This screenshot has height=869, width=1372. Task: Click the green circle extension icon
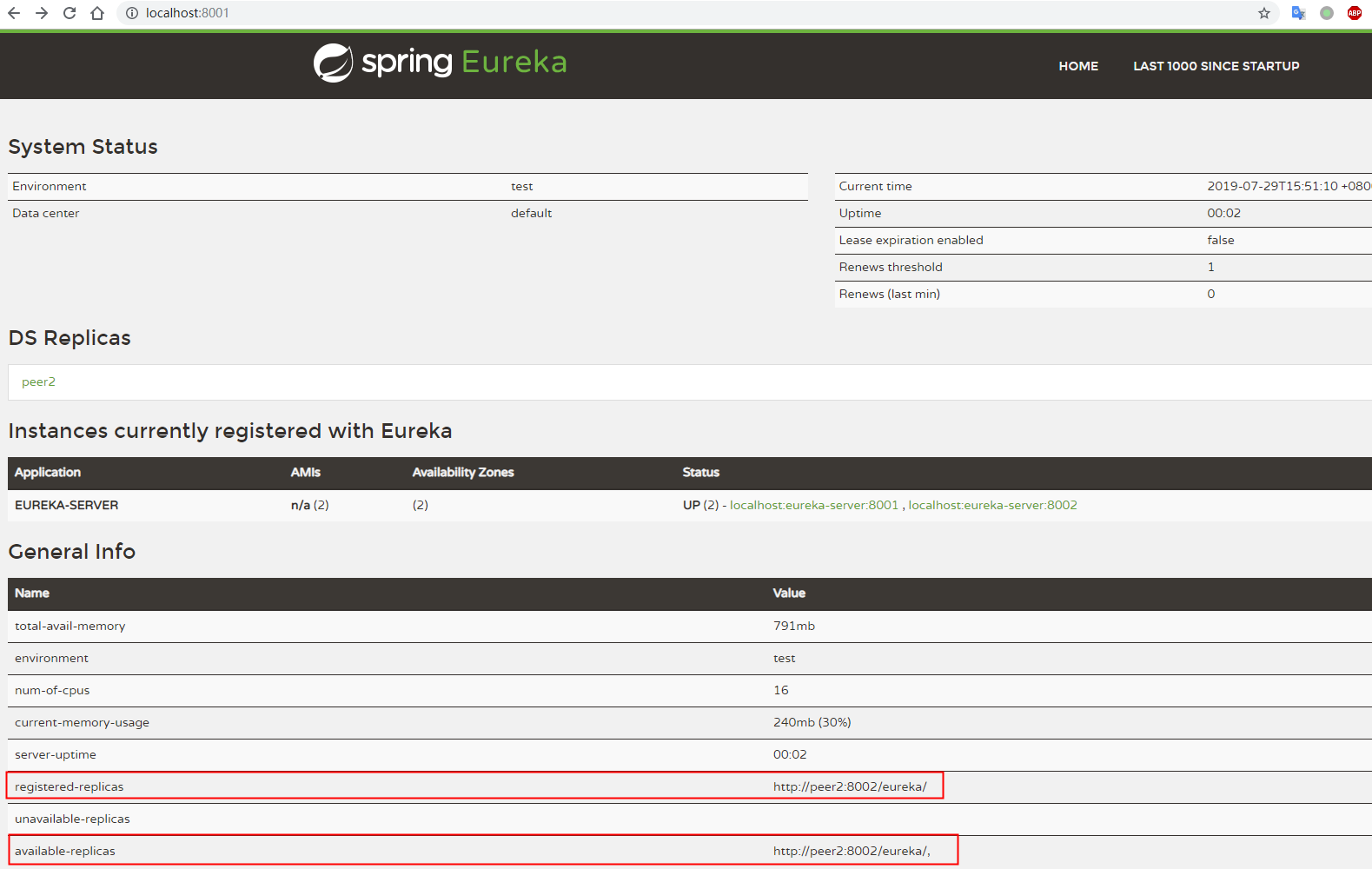click(1327, 13)
